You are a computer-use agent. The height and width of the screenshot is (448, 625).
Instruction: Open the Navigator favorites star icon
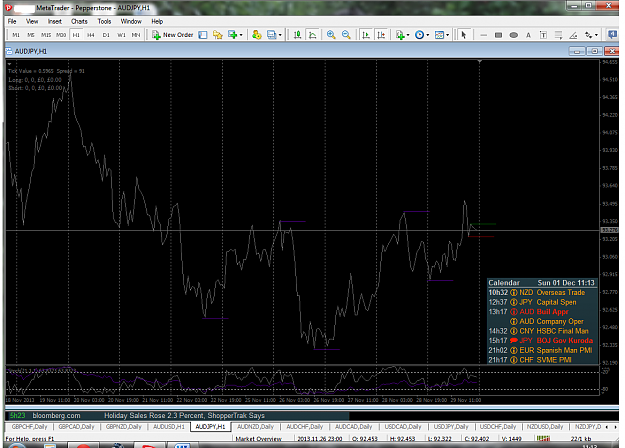218,35
